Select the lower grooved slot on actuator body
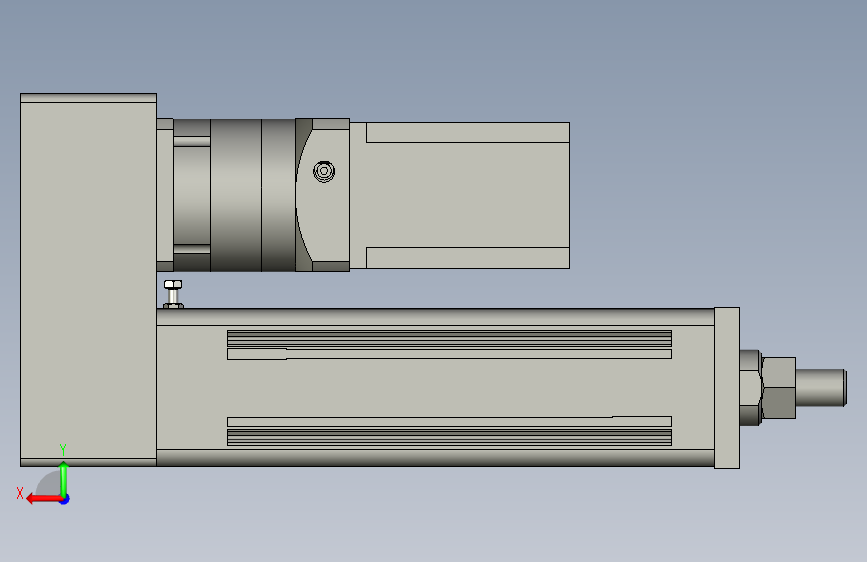Screen dimensions: 867x562 click(449, 437)
